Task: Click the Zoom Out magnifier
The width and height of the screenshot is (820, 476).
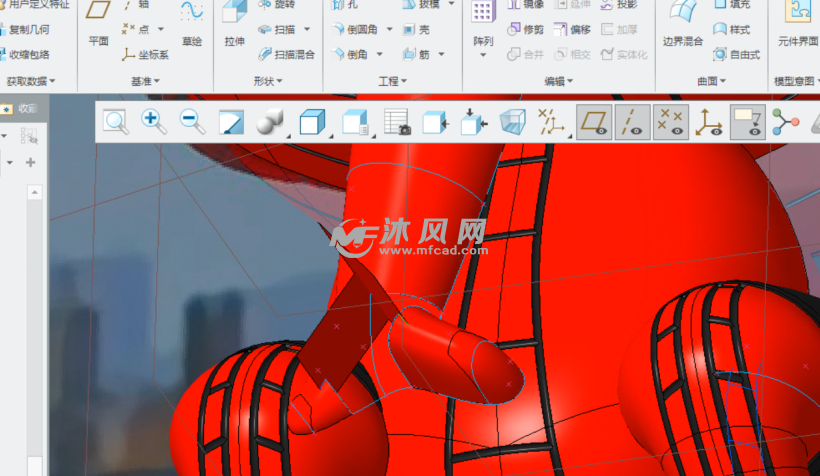Action: [x=192, y=122]
